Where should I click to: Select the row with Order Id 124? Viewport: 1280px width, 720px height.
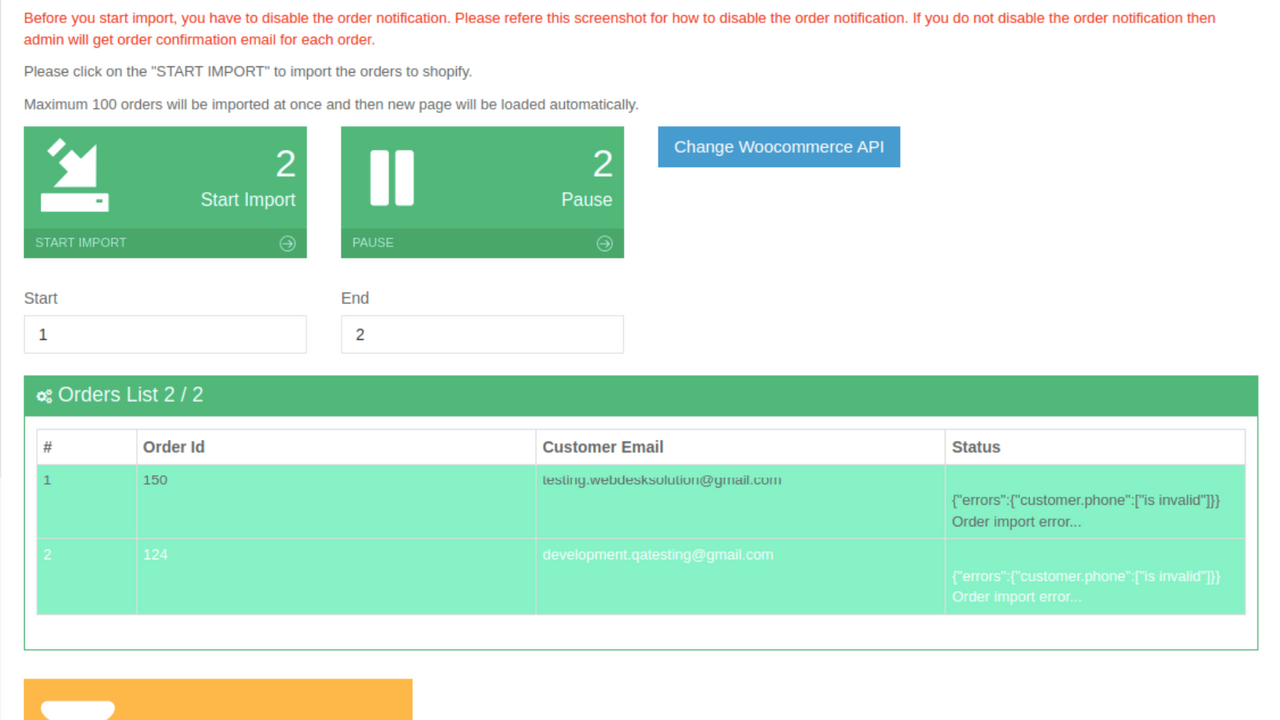pos(337,576)
